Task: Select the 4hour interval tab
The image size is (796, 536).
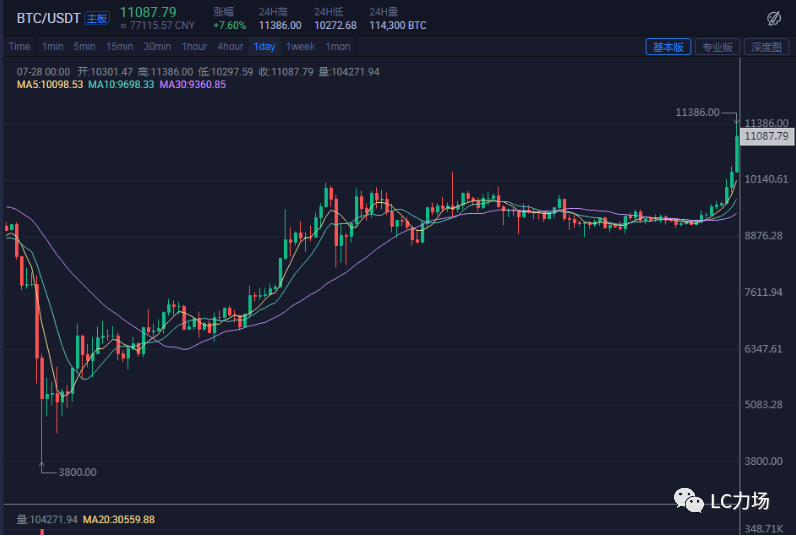Action: (x=230, y=47)
